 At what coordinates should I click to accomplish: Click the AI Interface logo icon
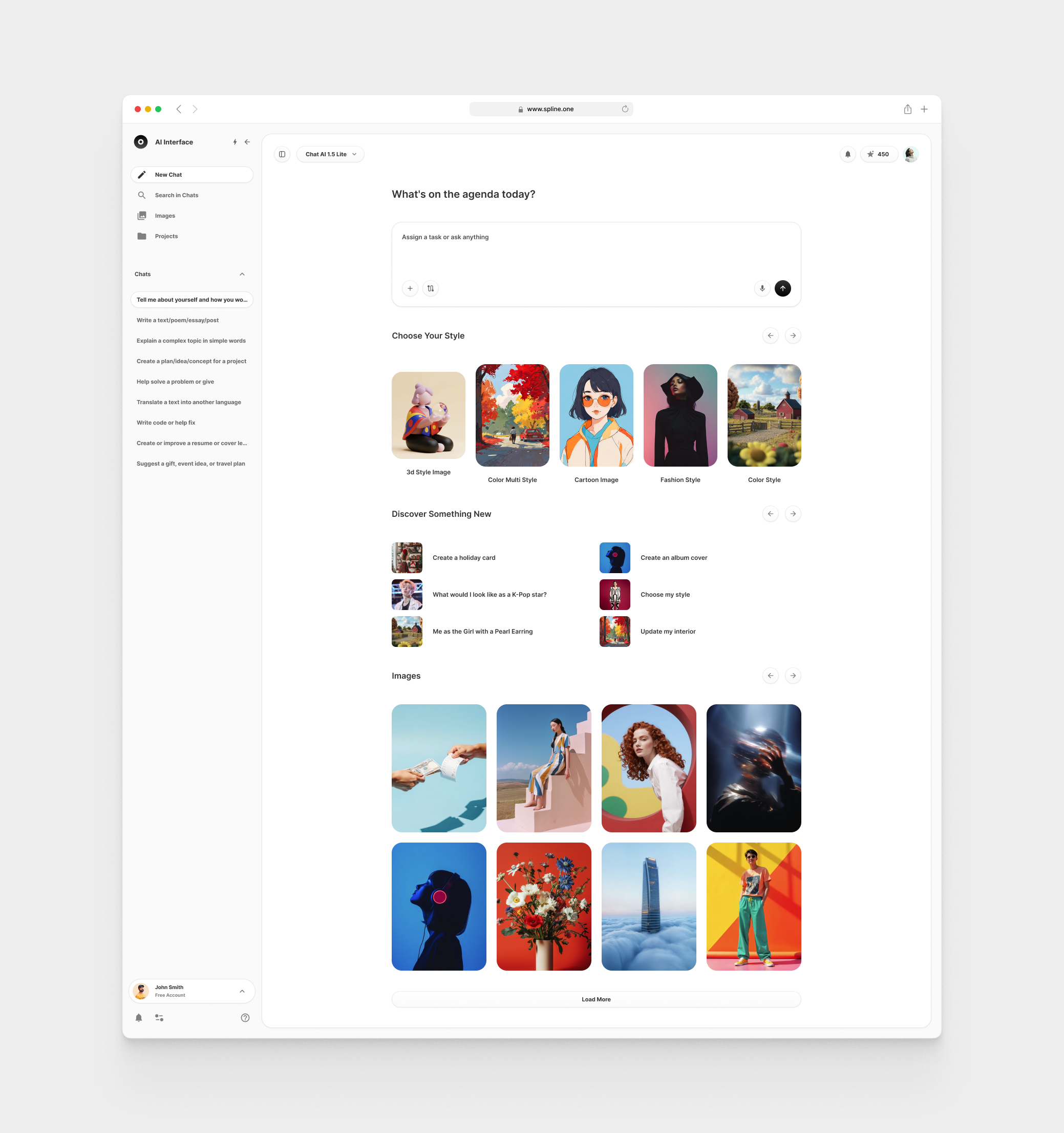pyautogui.click(x=141, y=142)
